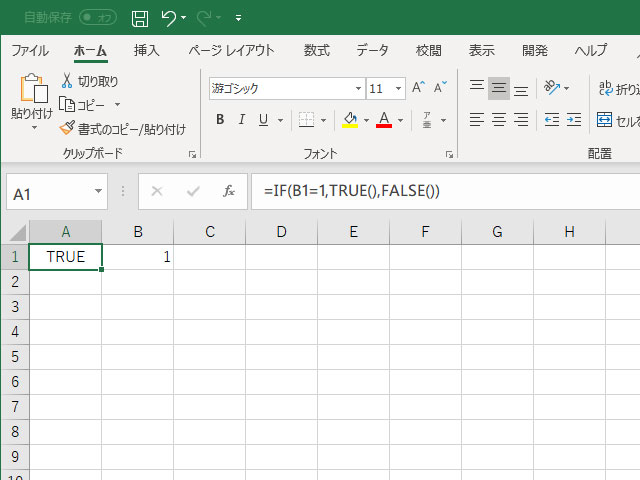Open the Name Box dropdown arrow
The height and width of the screenshot is (480, 640).
click(98, 191)
